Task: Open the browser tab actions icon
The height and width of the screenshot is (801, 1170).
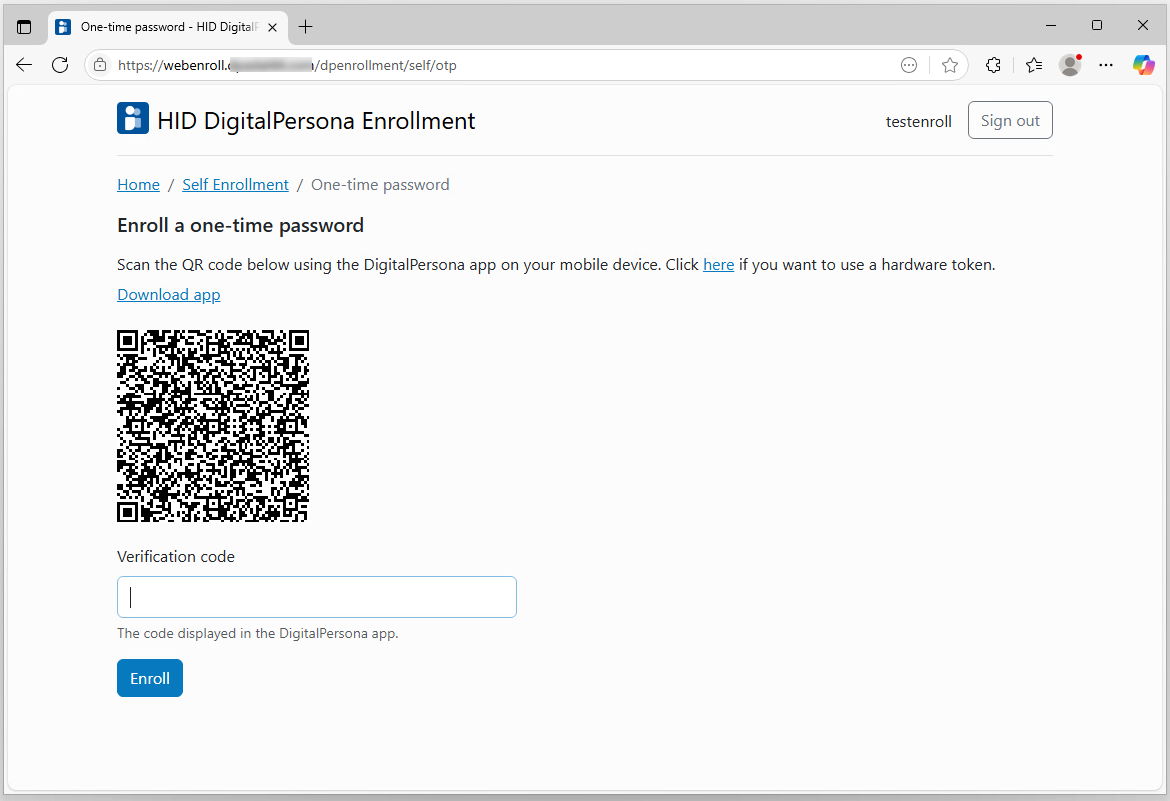Action: pos(24,27)
